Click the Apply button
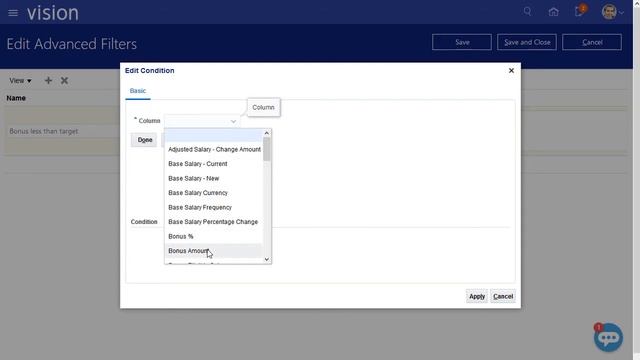Viewport: 640px width, 360px height. [477, 296]
